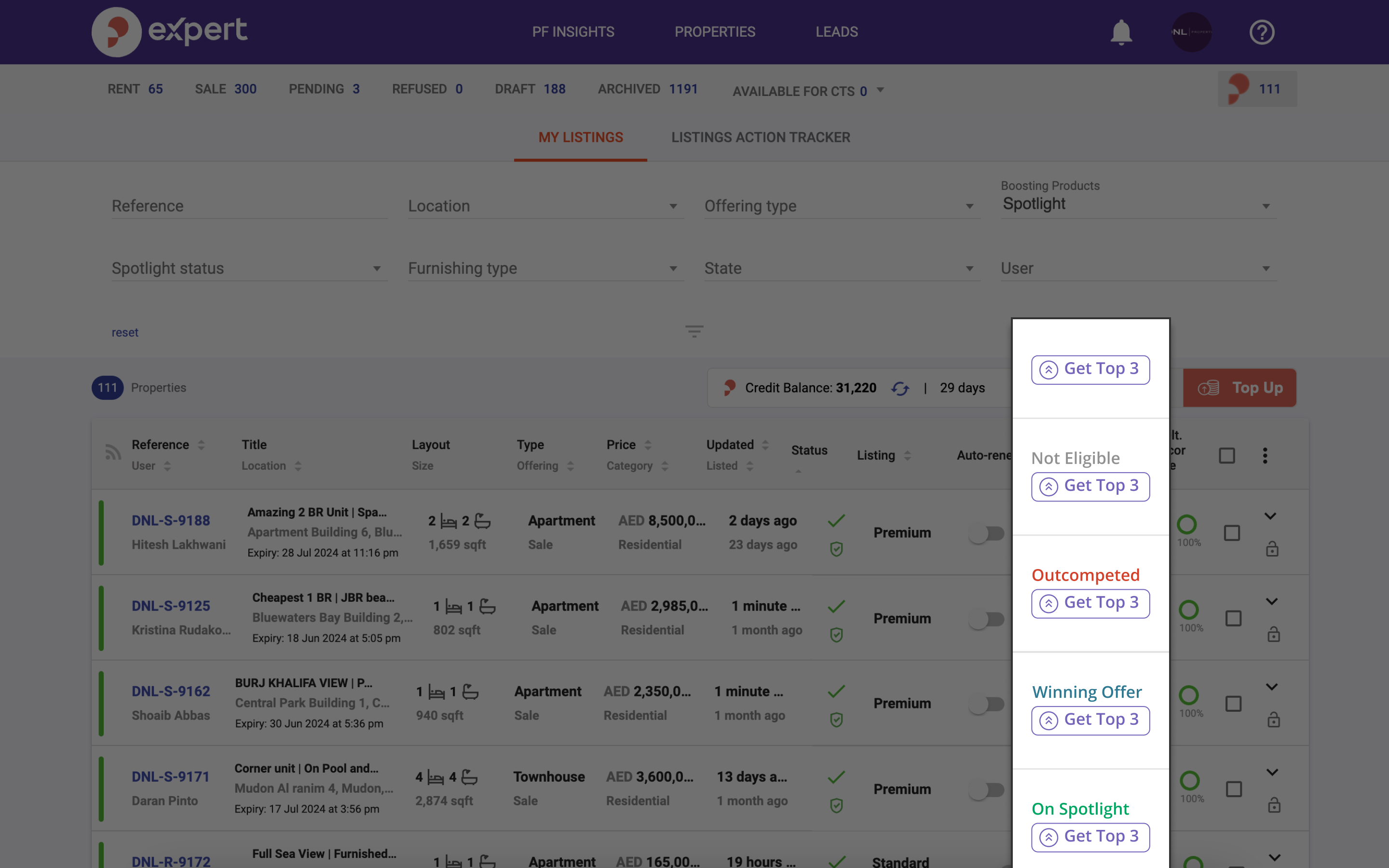Viewport: 1389px width, 868px height.
Task: Sort the table by Price
Action: (647, 445)
